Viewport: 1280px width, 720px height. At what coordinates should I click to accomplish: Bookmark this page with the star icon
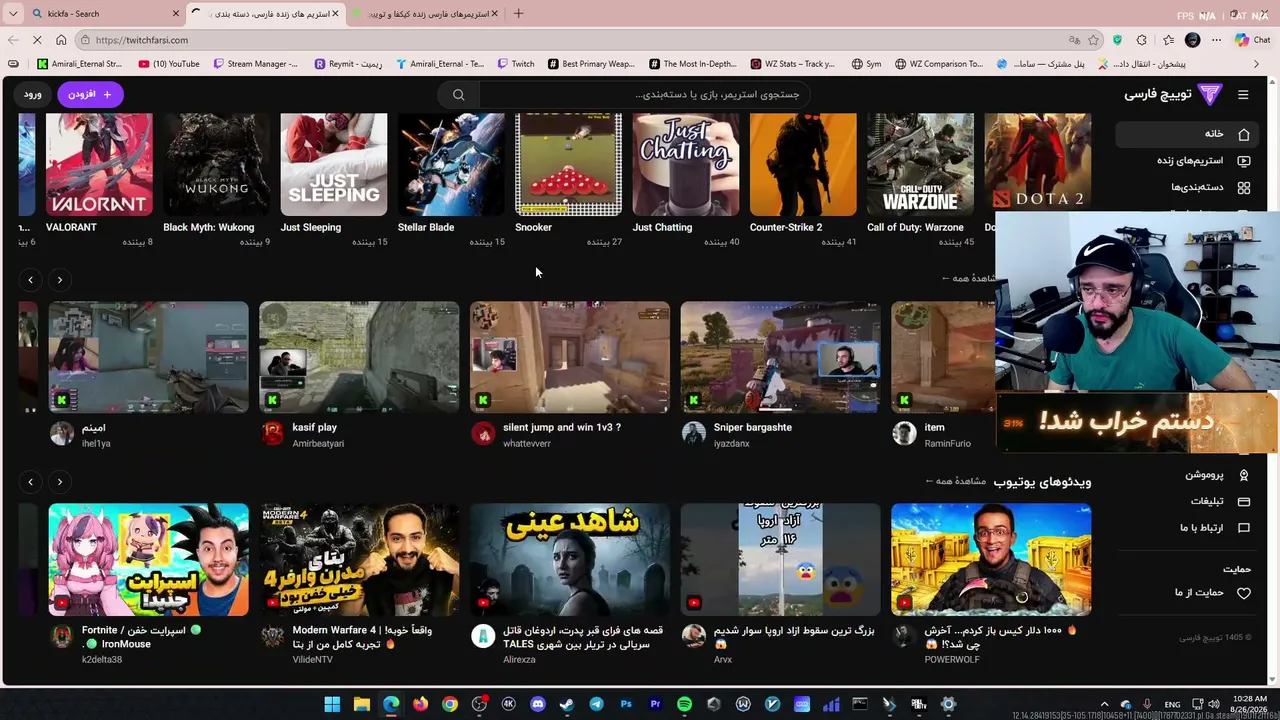pyautogui.click(x=1094, y=40)
